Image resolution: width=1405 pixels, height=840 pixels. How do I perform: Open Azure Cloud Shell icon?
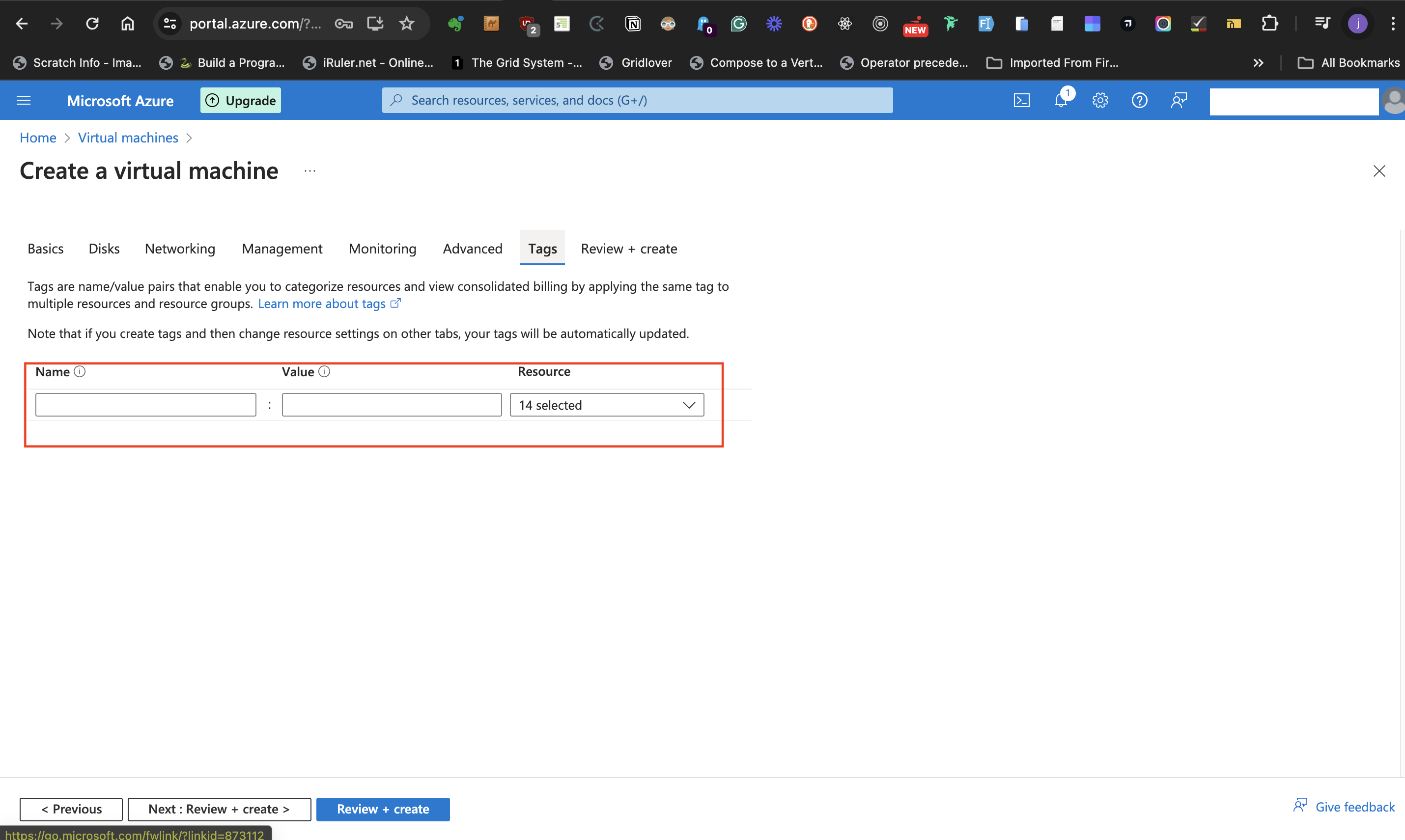click(x=1021, y=101)
